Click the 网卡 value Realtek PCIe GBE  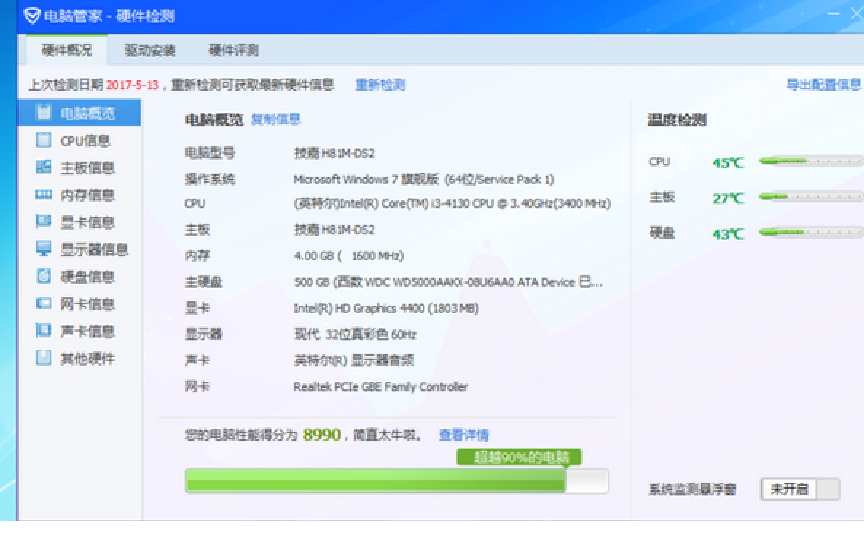(380, 387)
